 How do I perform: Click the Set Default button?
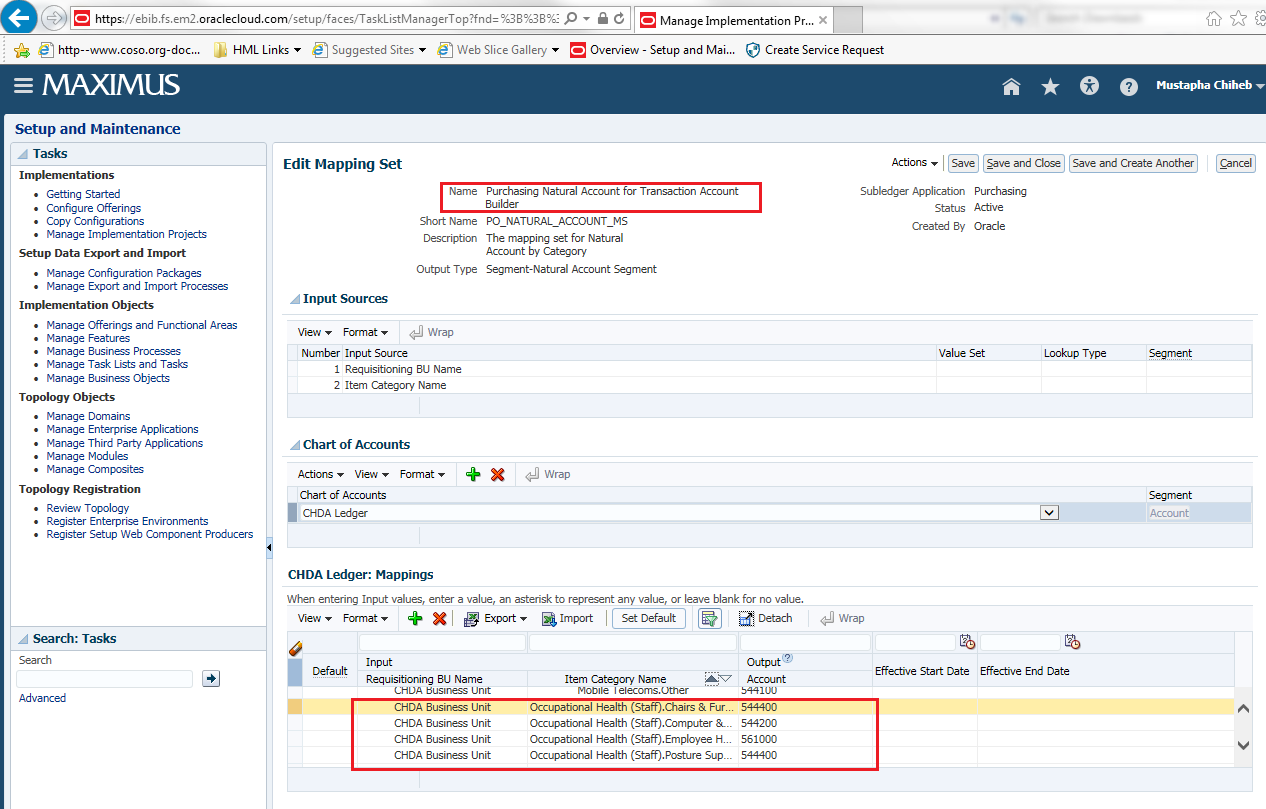(648, 618)
